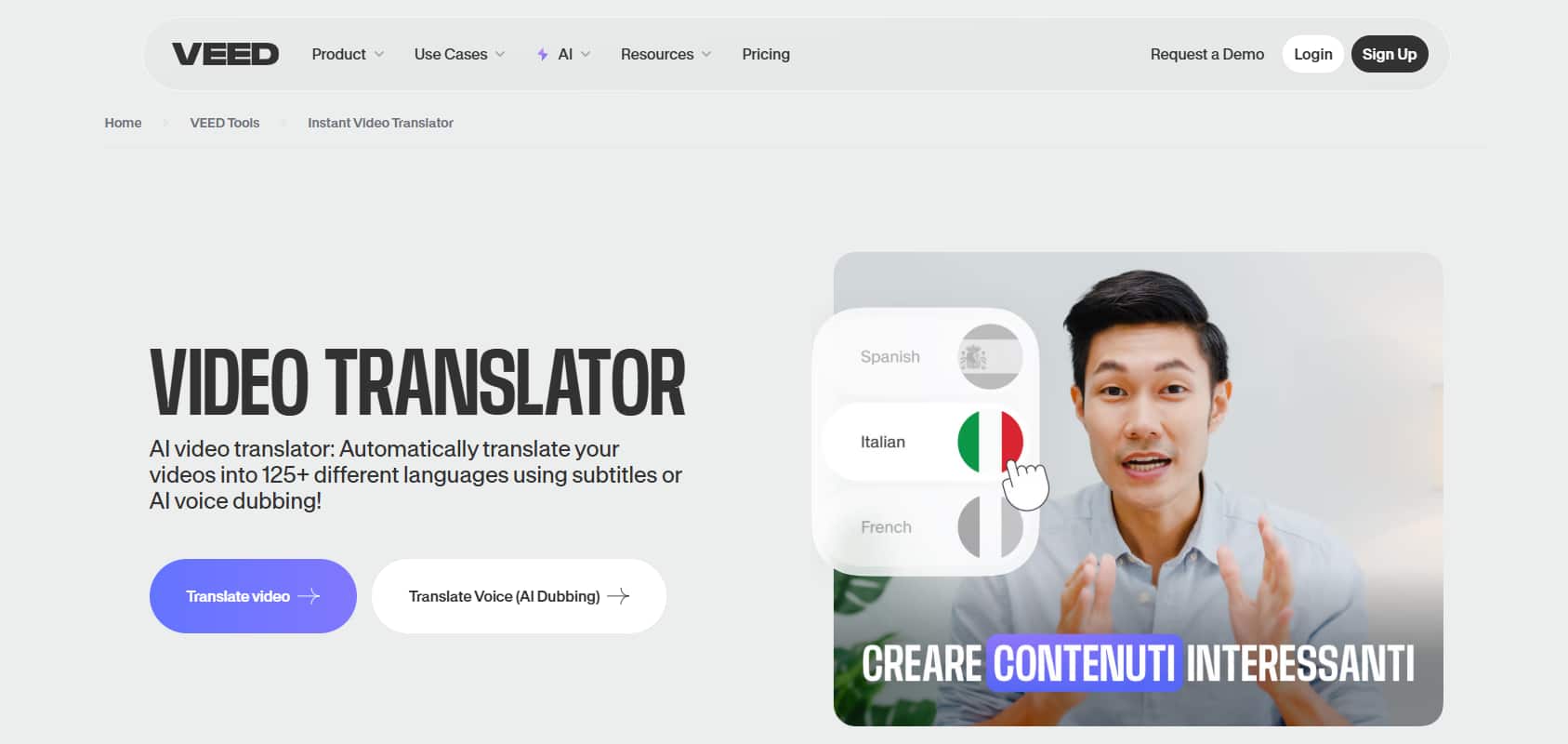1568x744 pixels.
Task: Expand the Use Cases dropdown chevron
Action: (500, 54)
